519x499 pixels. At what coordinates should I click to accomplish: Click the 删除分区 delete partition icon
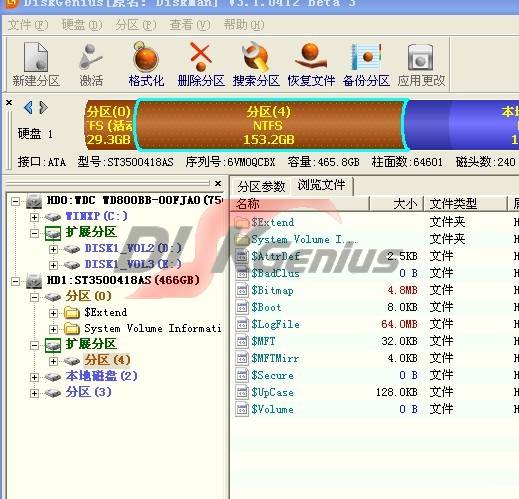click(201, 64)
